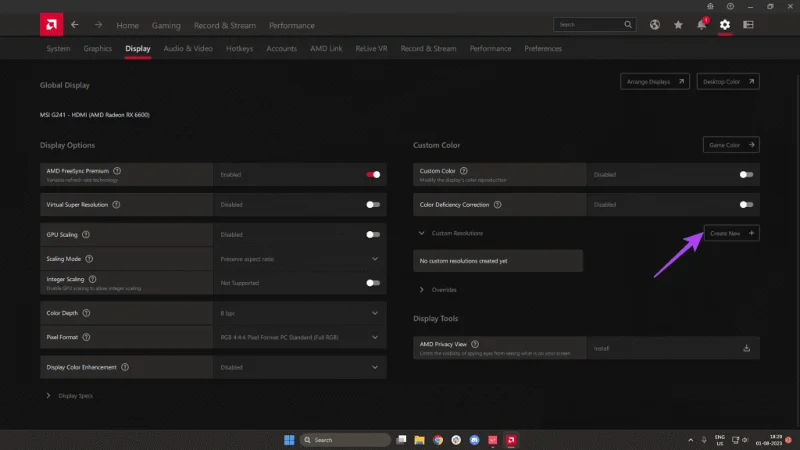Viewport: 800px width, 450px height.
Task: Switch to Graphics tab
Action: click(x=97, y=48)
